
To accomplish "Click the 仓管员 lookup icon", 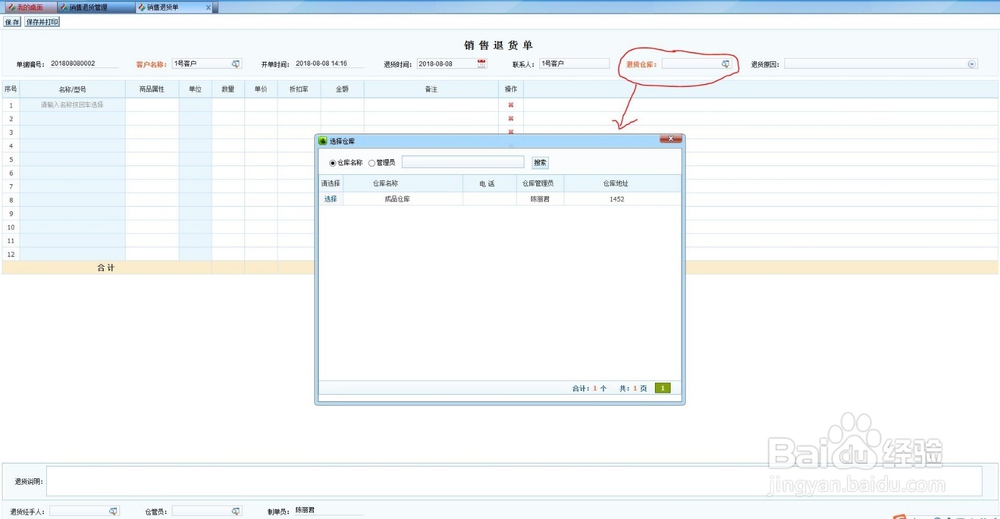I will (x=235, y=511).
